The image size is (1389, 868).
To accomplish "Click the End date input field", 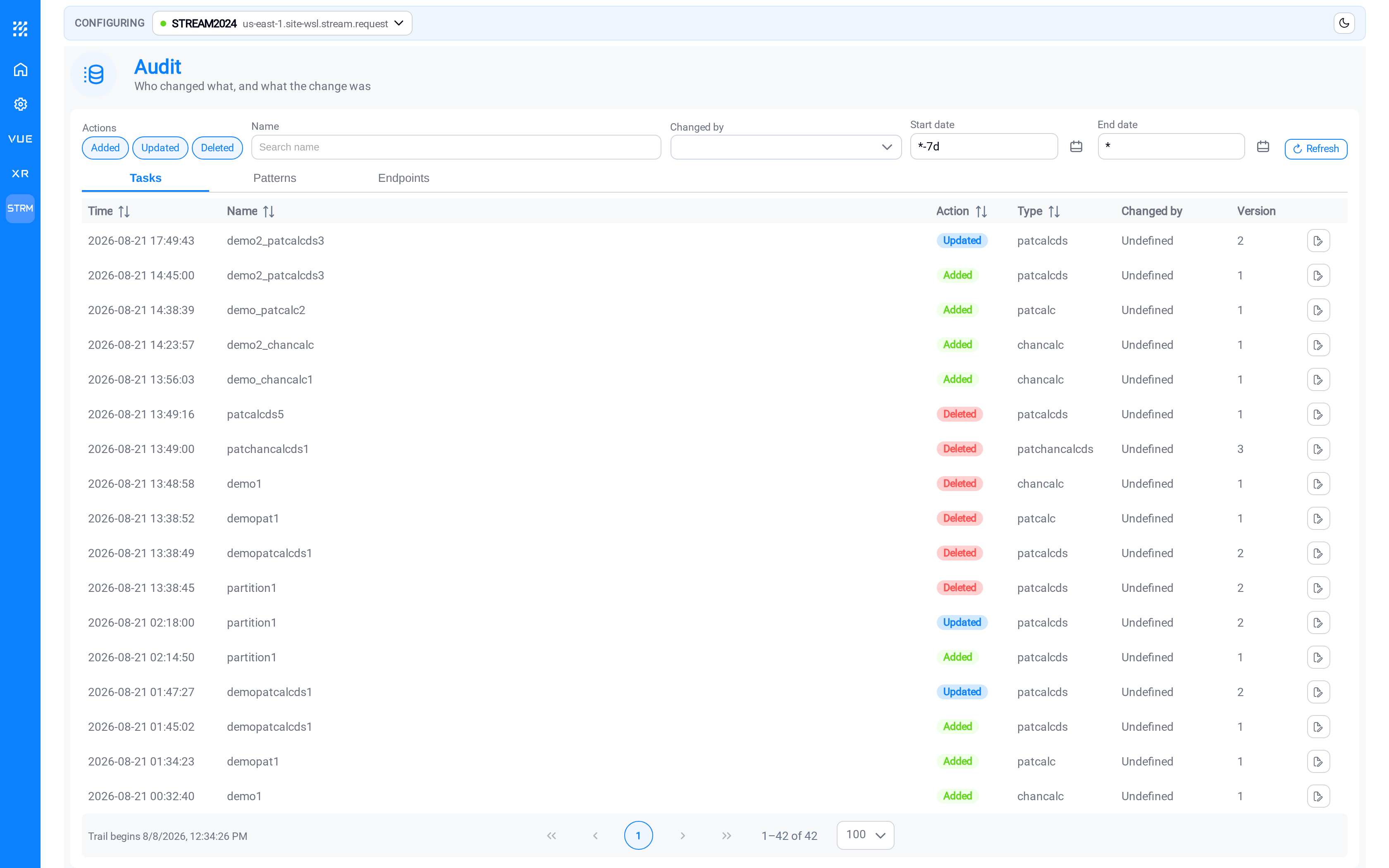I will pyautogui.click(x=1171, y=146).
